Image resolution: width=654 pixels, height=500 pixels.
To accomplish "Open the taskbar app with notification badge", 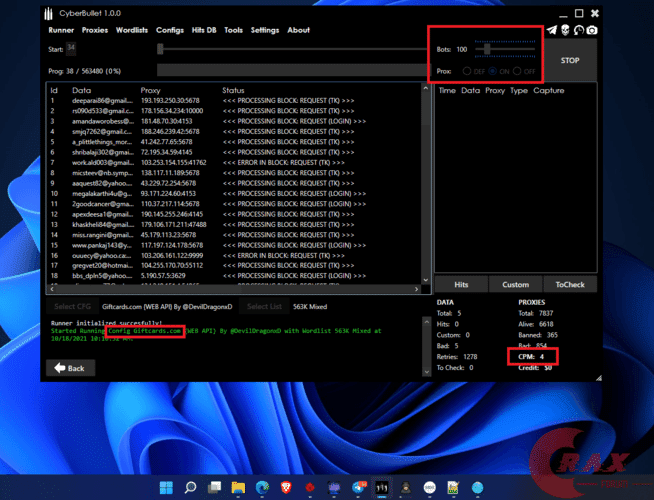I will pos(358,487).
